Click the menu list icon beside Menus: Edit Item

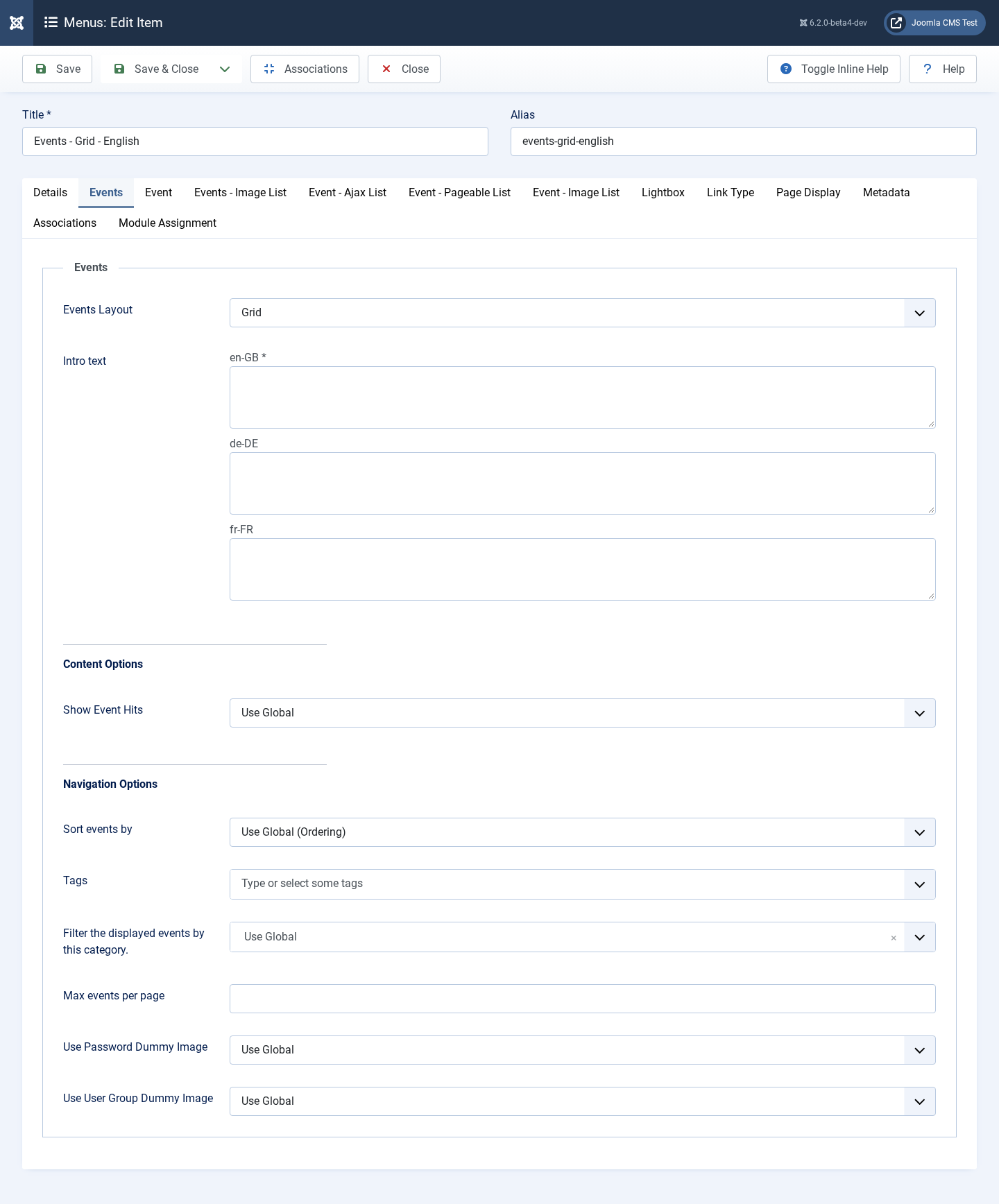tap(51, 23)
